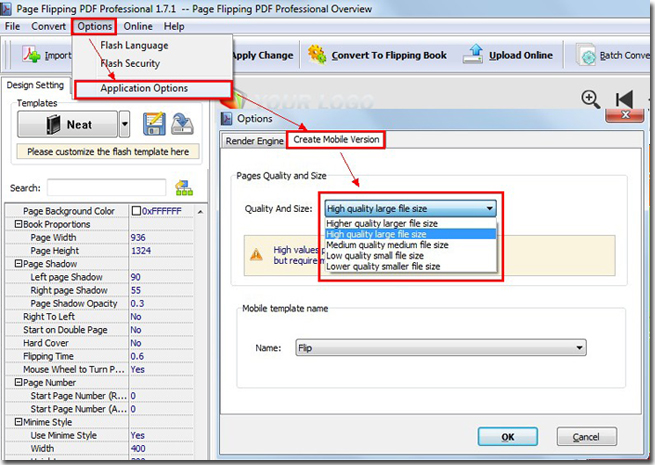Click the first page arrow icon
Screen dimensions: 655x465
624,99
